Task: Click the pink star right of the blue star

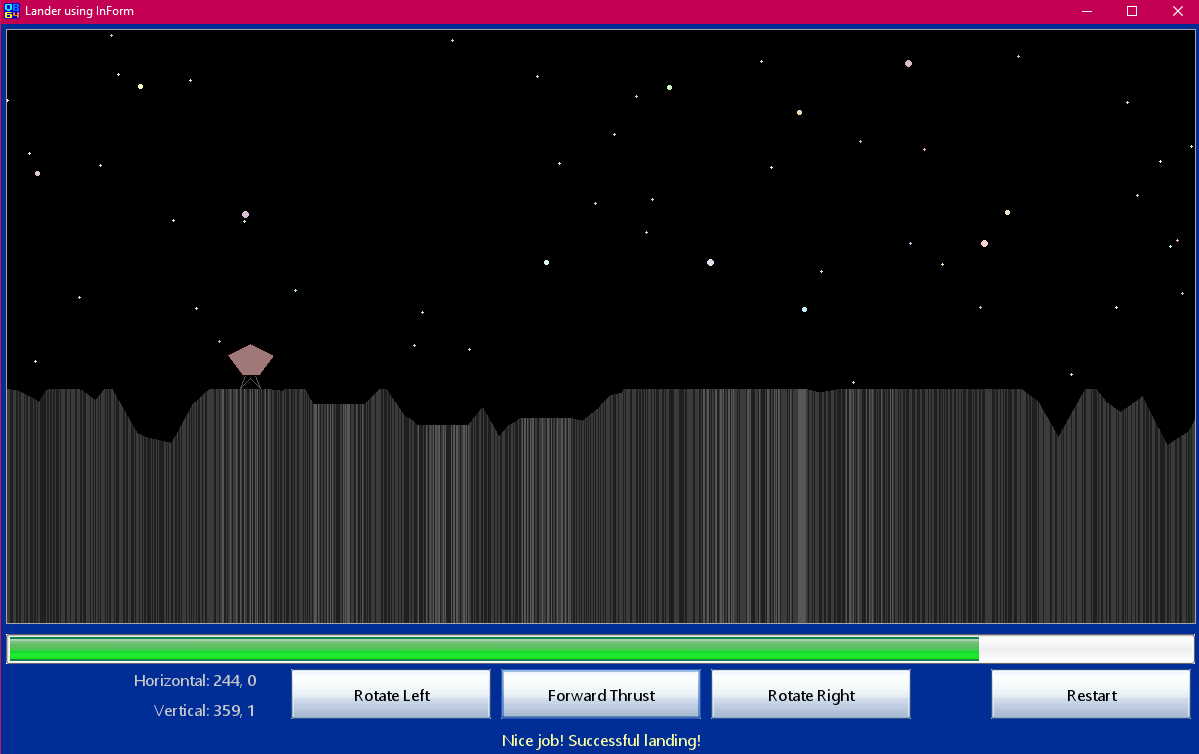Action: point(984,243)
